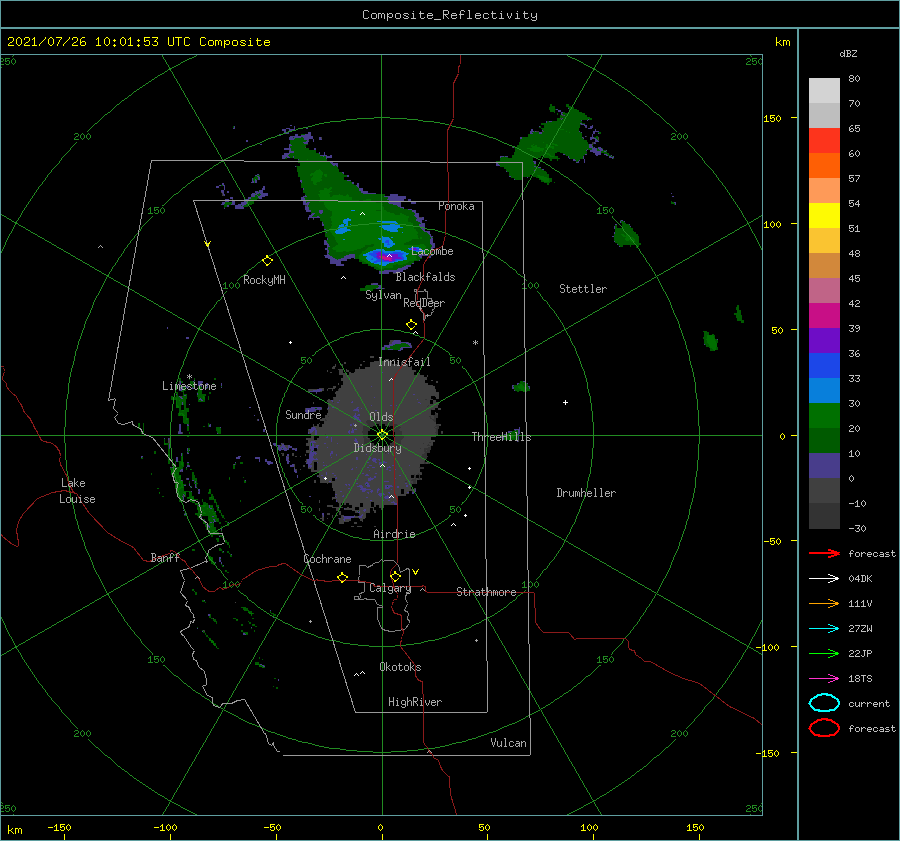Click the intense storm core near Lacombe
The height and width of the screenshot is (841, 900).
[x=385, y=257]
